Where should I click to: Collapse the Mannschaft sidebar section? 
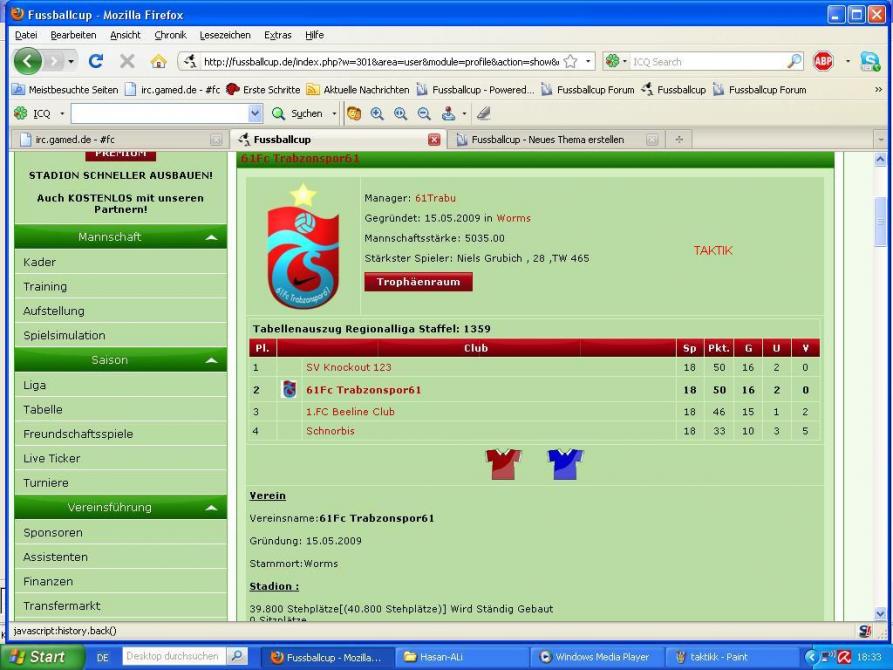[x=210, y=238]
